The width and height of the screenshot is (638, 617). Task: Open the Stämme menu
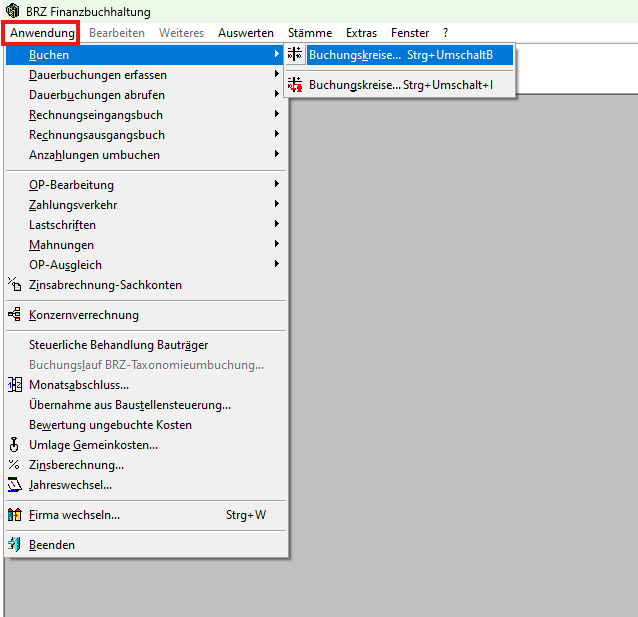coord(310,33)
